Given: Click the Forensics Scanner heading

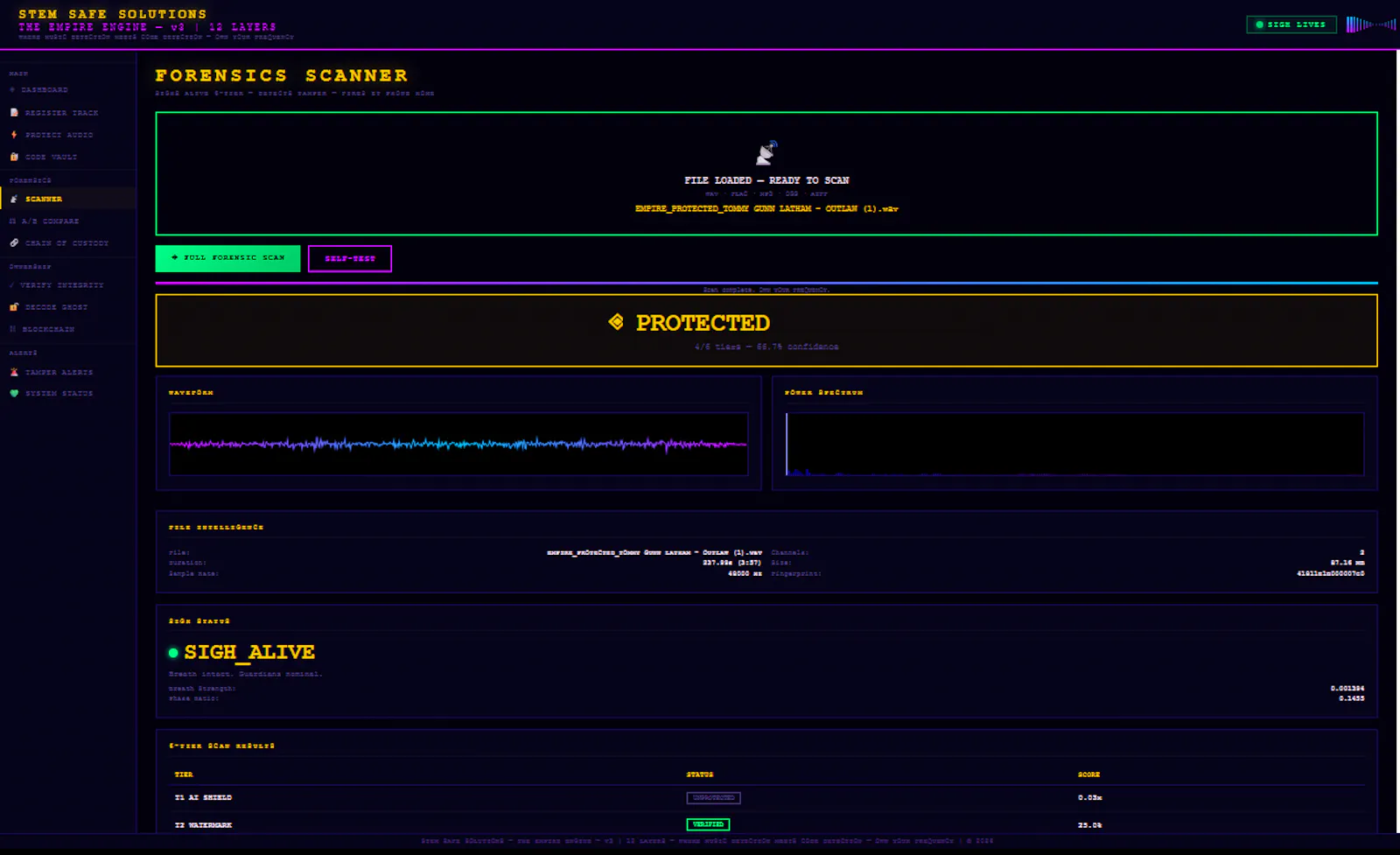Looking at the screenshot, I should 282,76.
